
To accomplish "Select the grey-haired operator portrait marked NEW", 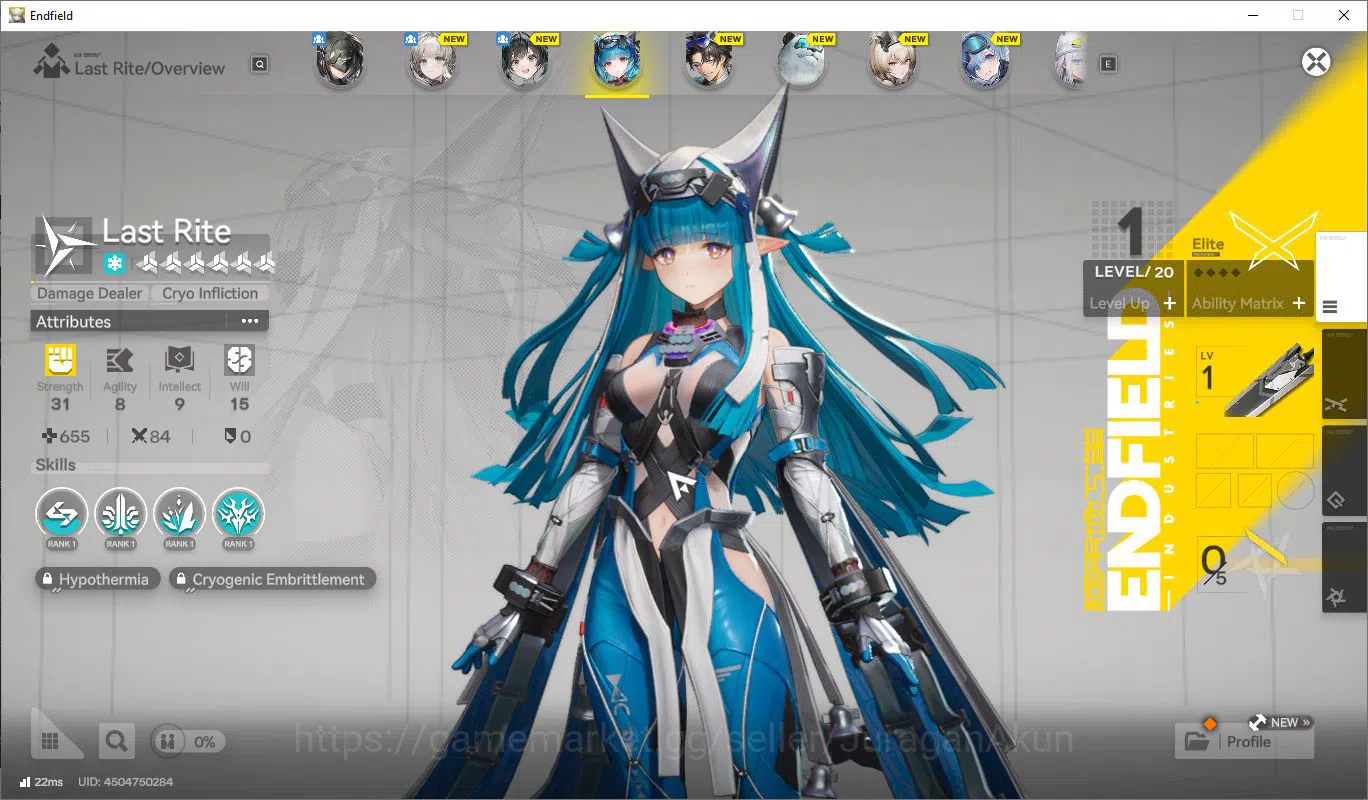I will click(x=432, y=62).
